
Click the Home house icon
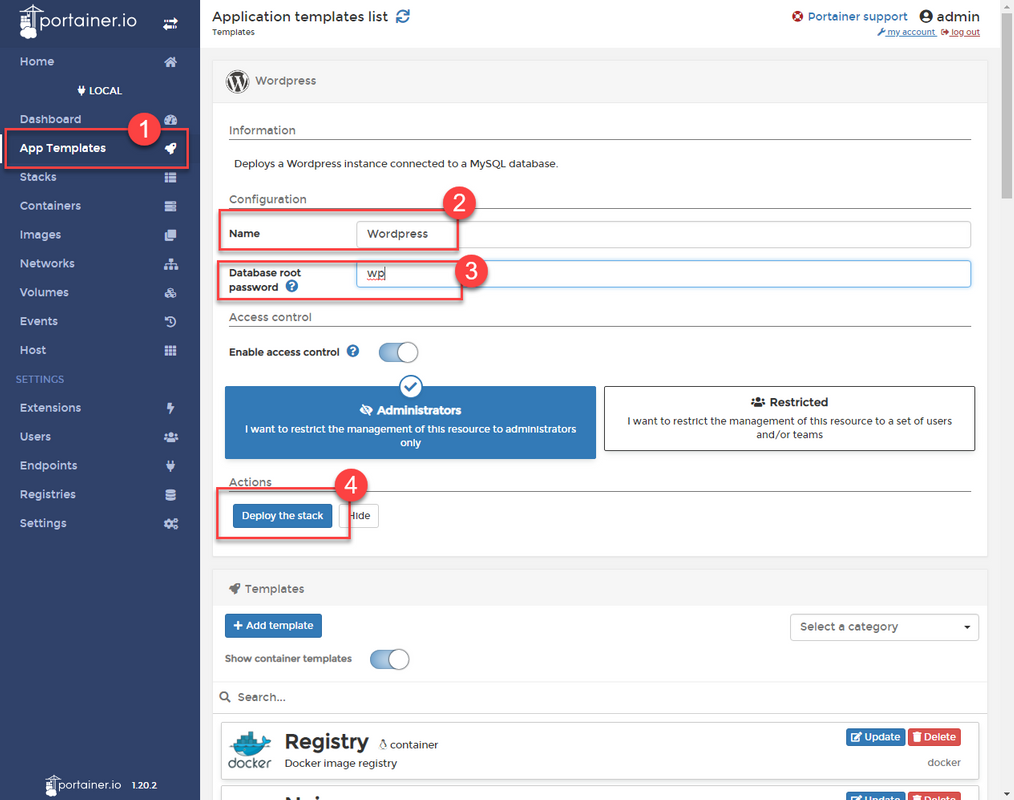pyautogui.click(x=170, y=62)
